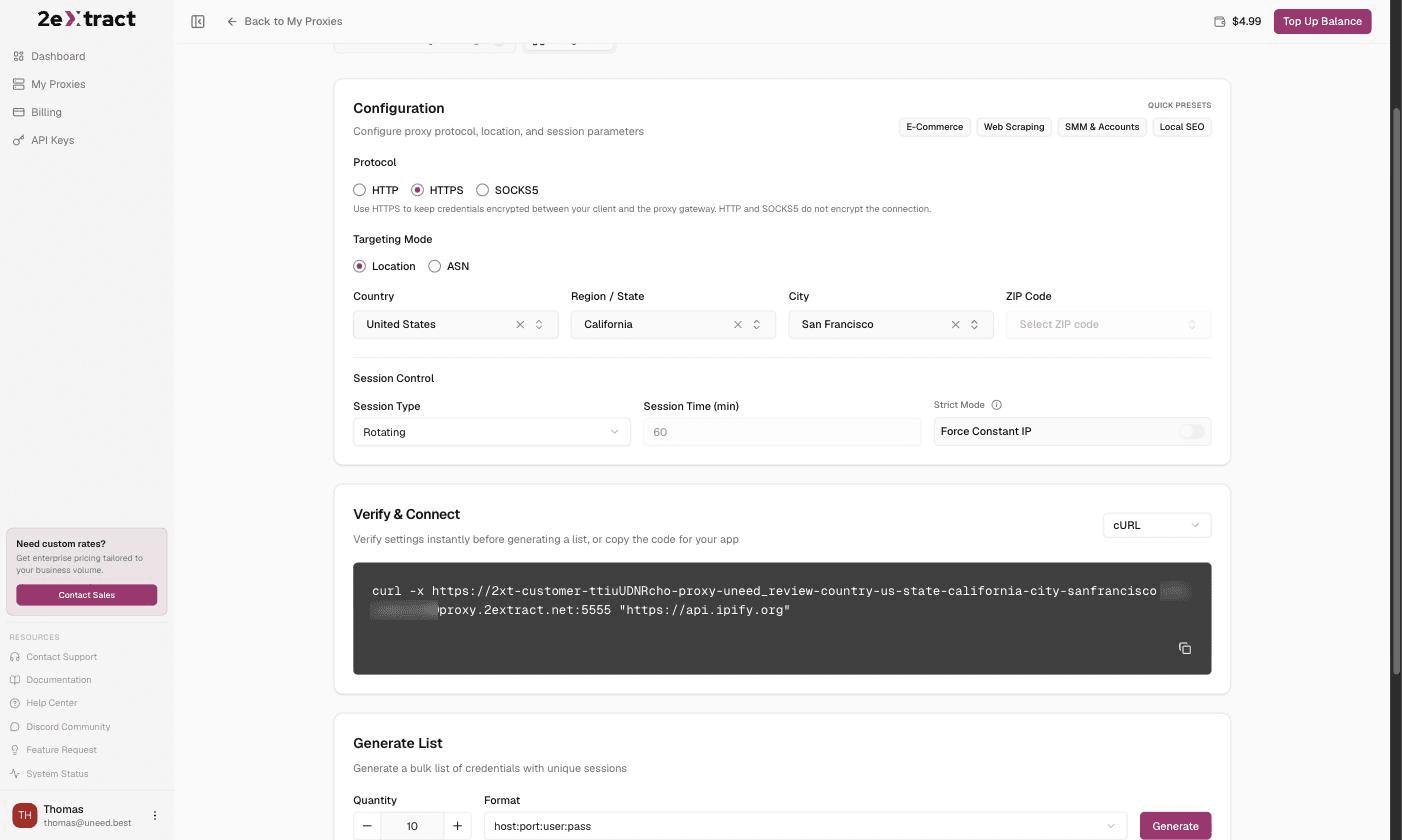Click the Billing card icon
The height and width of the screenshot is (840, 1402).
tap(18, 112)
